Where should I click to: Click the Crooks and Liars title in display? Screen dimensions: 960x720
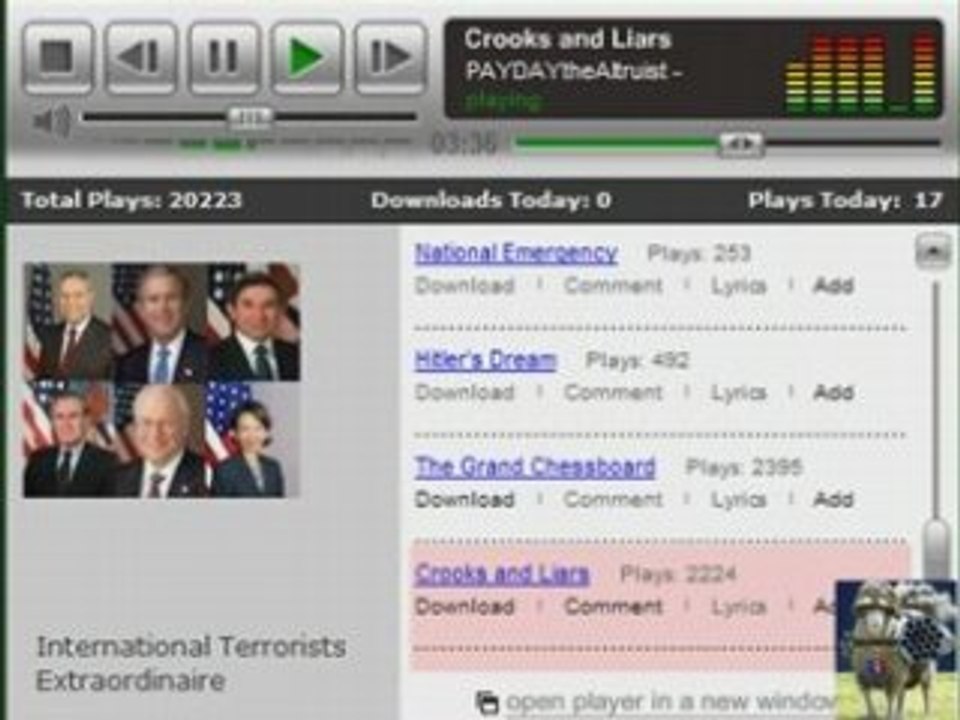pos(568,39)
